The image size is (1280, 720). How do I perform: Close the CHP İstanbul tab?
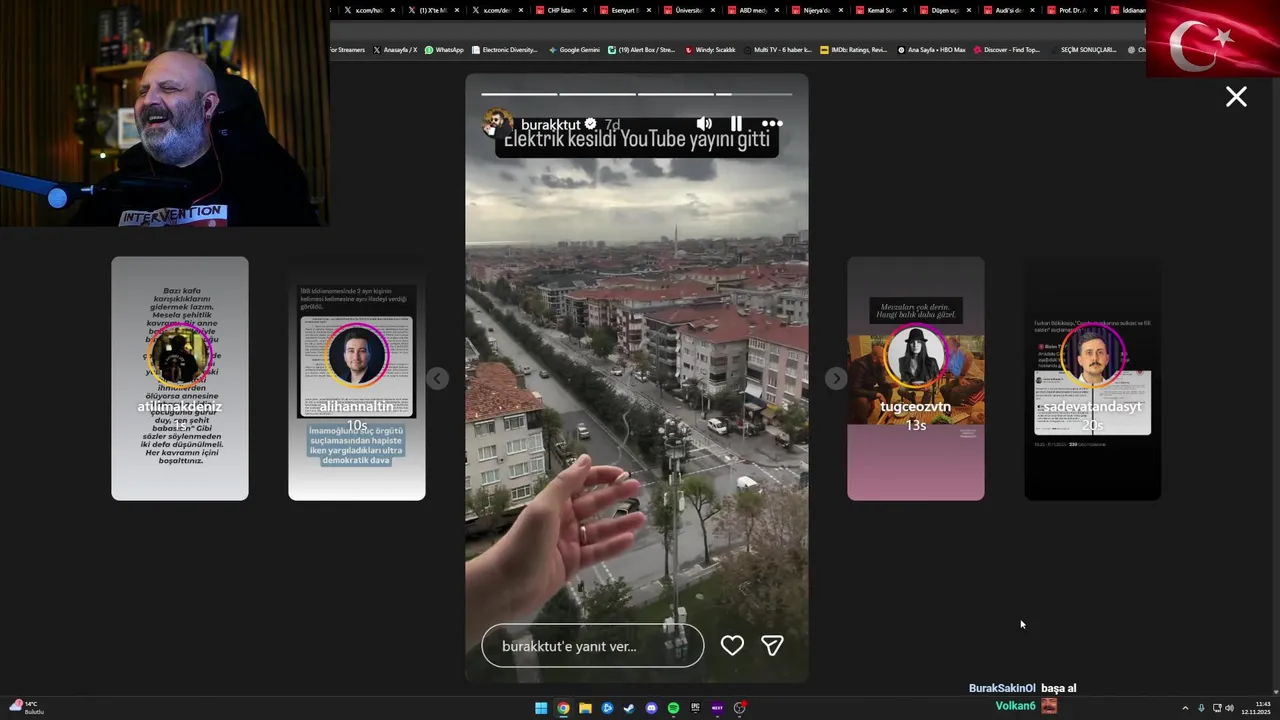click(585, 10)
